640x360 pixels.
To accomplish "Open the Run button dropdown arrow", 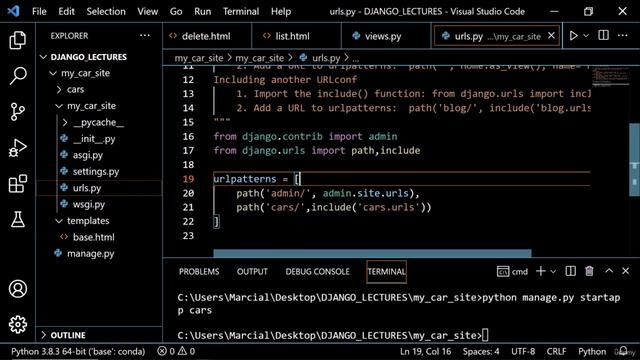I will 586,36.
